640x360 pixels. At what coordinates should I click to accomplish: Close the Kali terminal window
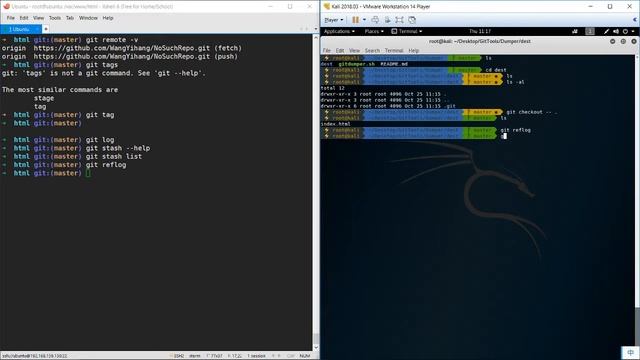point(634,41)
